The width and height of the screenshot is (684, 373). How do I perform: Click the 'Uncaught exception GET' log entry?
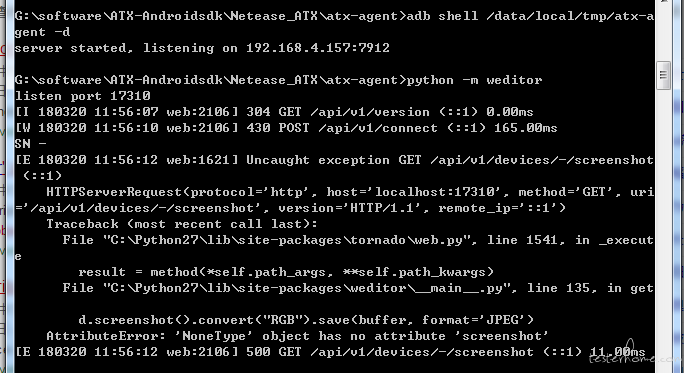click(334, 160)
